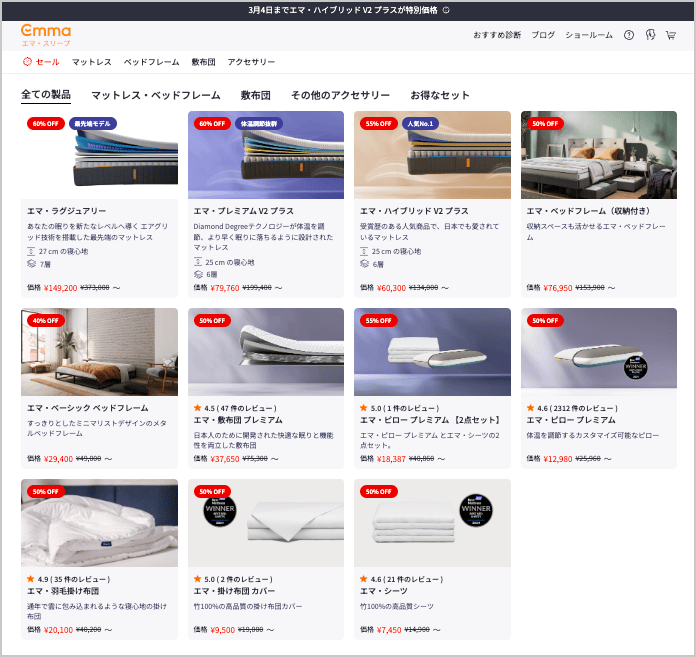The height and width of the screenshot is (657, 696).
Task: Click the 27 cm の寝心地 text
Action: [x=63, y=251]
